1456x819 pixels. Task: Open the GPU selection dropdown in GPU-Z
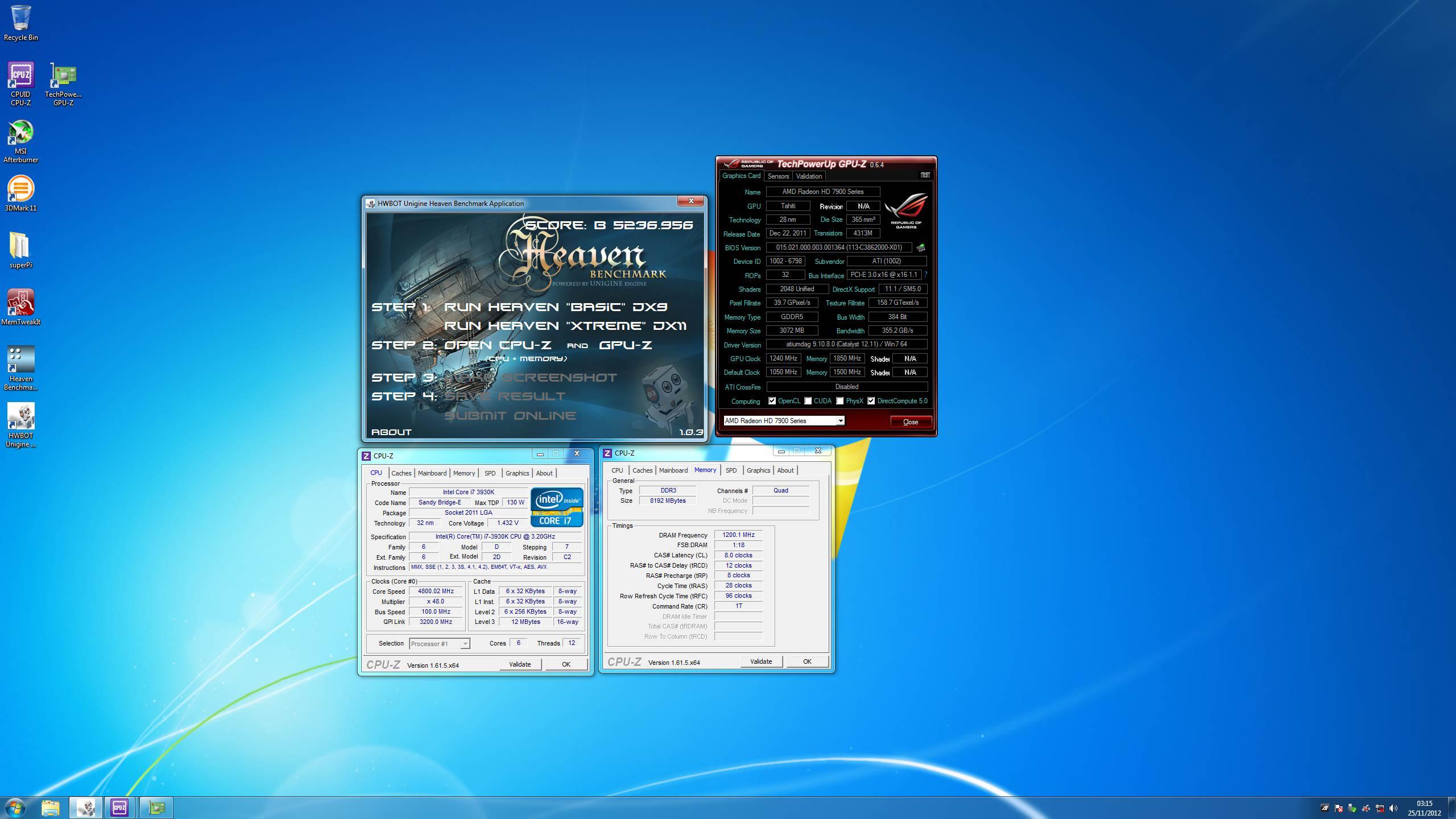784,421
